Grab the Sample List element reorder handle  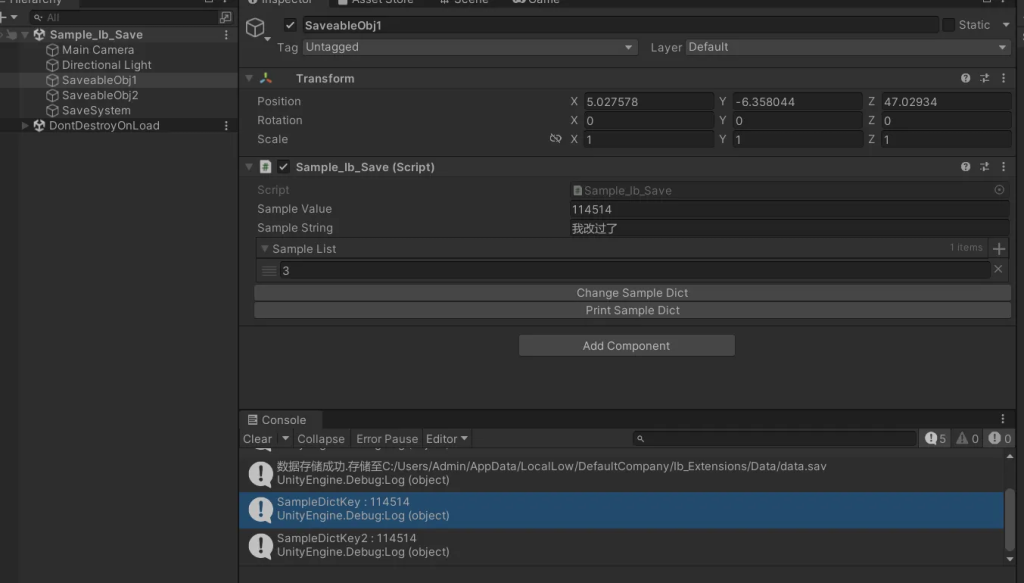pos(268,270)
